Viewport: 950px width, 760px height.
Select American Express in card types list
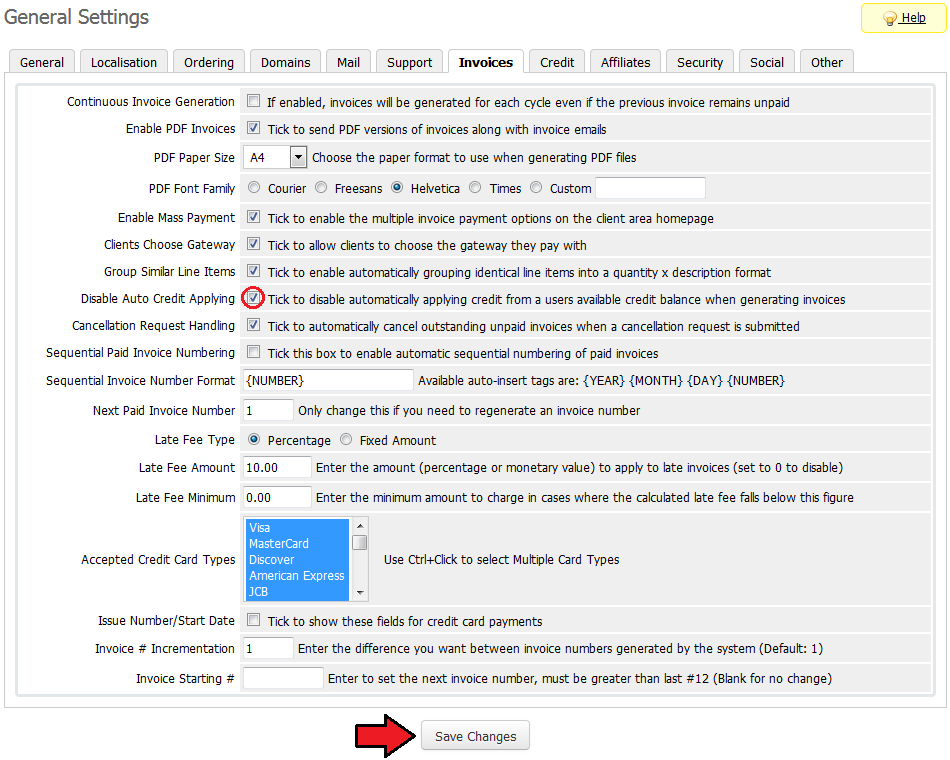tap(297, 575)
